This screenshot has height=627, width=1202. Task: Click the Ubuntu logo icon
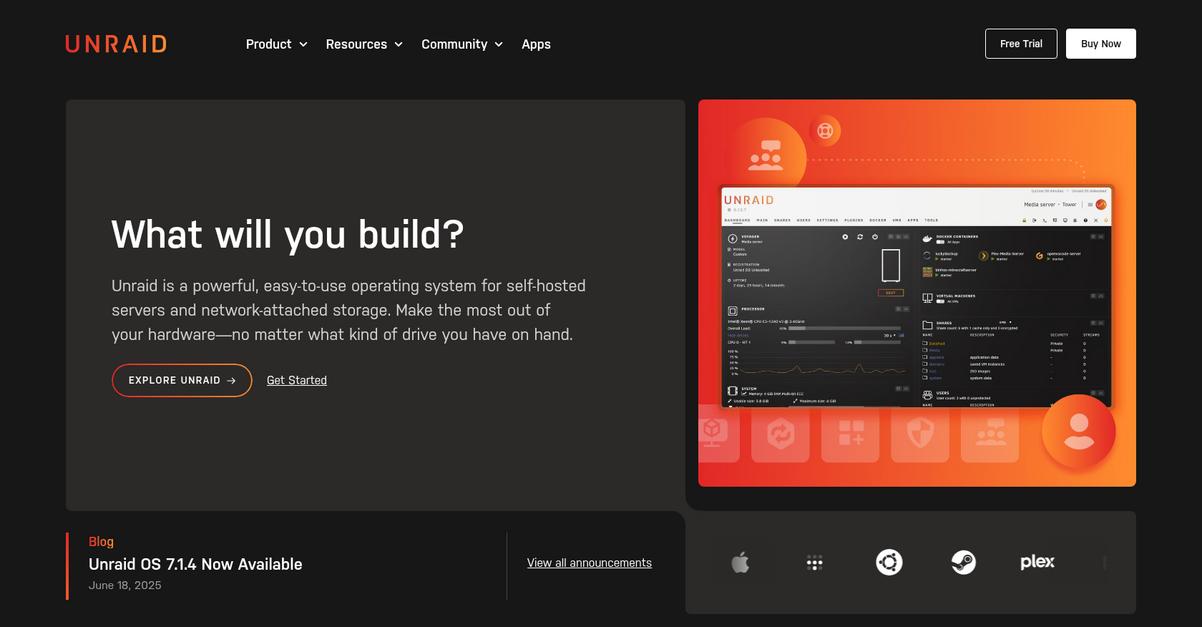point(889,562)
